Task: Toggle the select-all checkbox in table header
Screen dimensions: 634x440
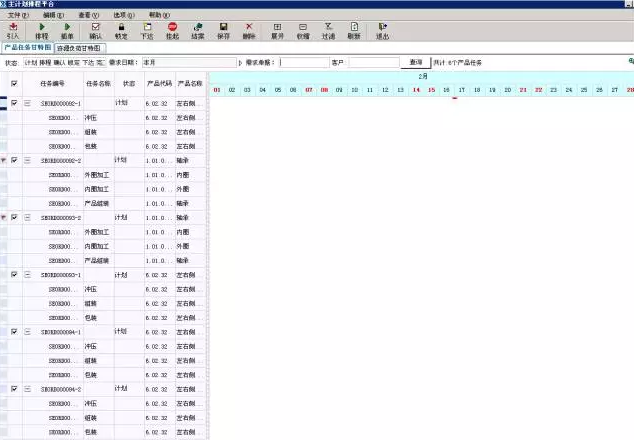Action: point(14,83)
